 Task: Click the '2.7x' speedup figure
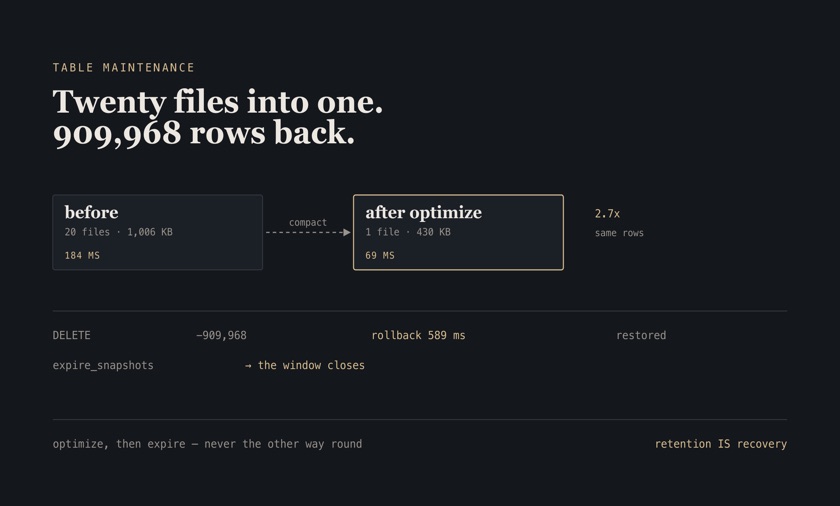click(x=607, y=214)
